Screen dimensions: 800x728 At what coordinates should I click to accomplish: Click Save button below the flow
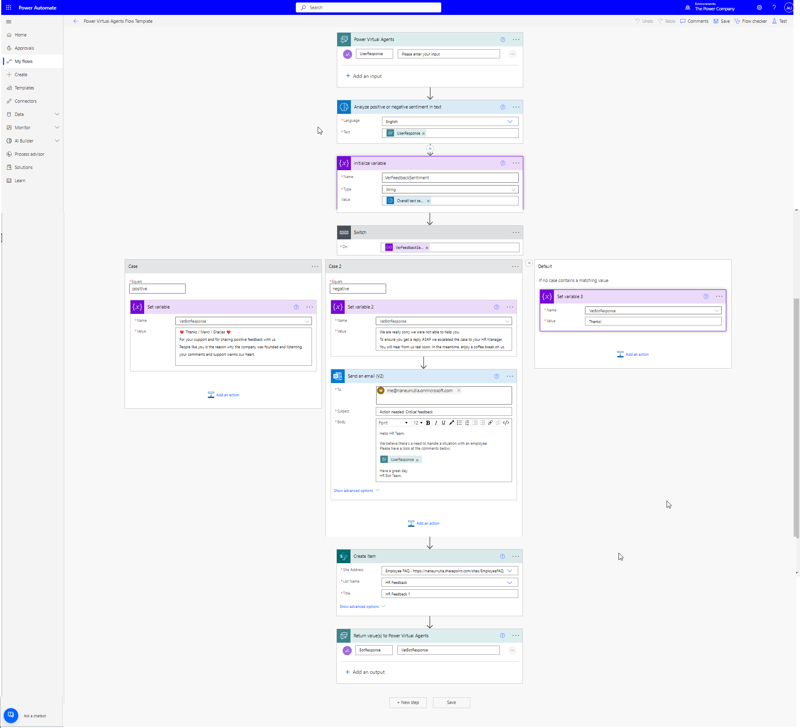click(x=452, y=702)
